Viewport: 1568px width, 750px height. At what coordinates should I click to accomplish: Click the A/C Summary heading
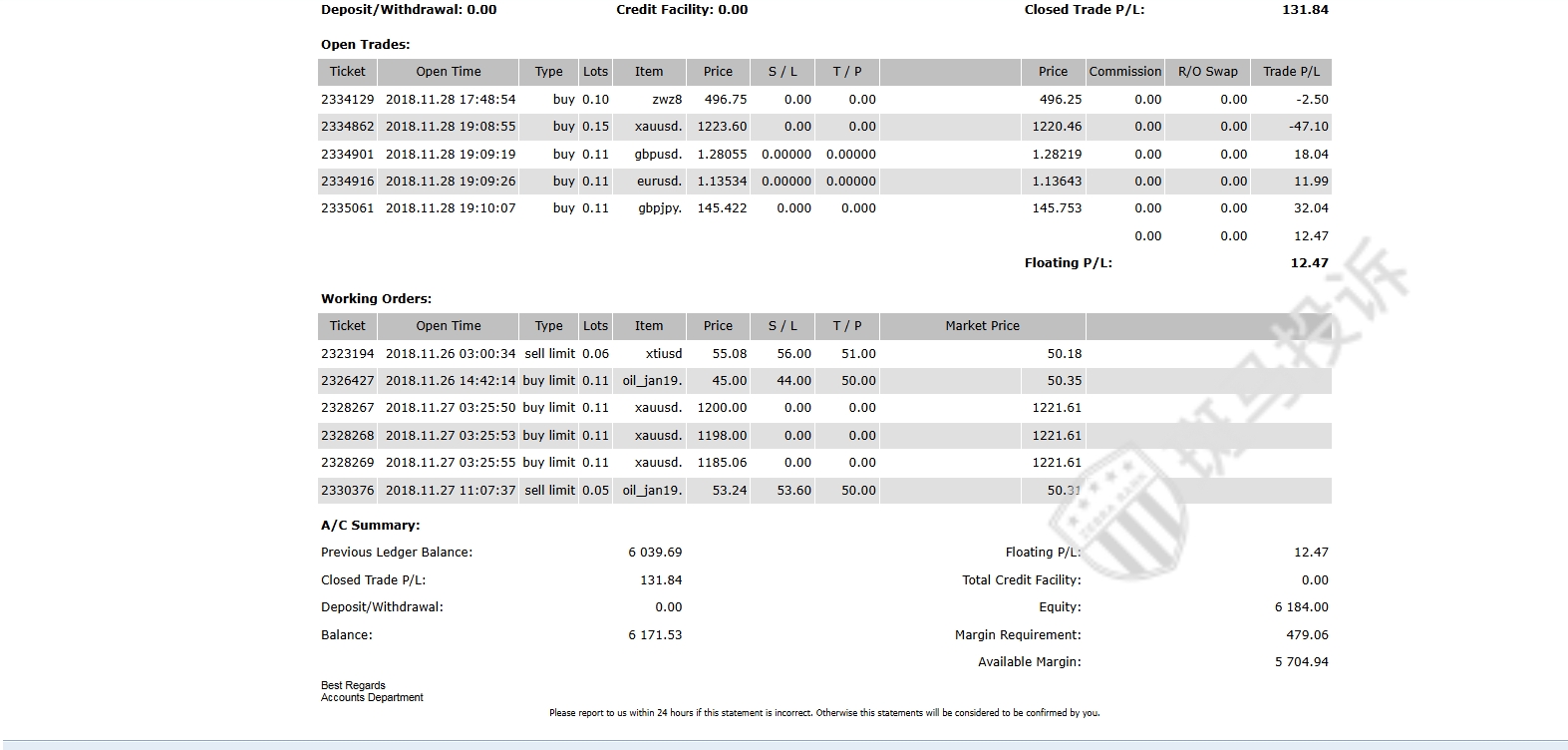point(370,526)
